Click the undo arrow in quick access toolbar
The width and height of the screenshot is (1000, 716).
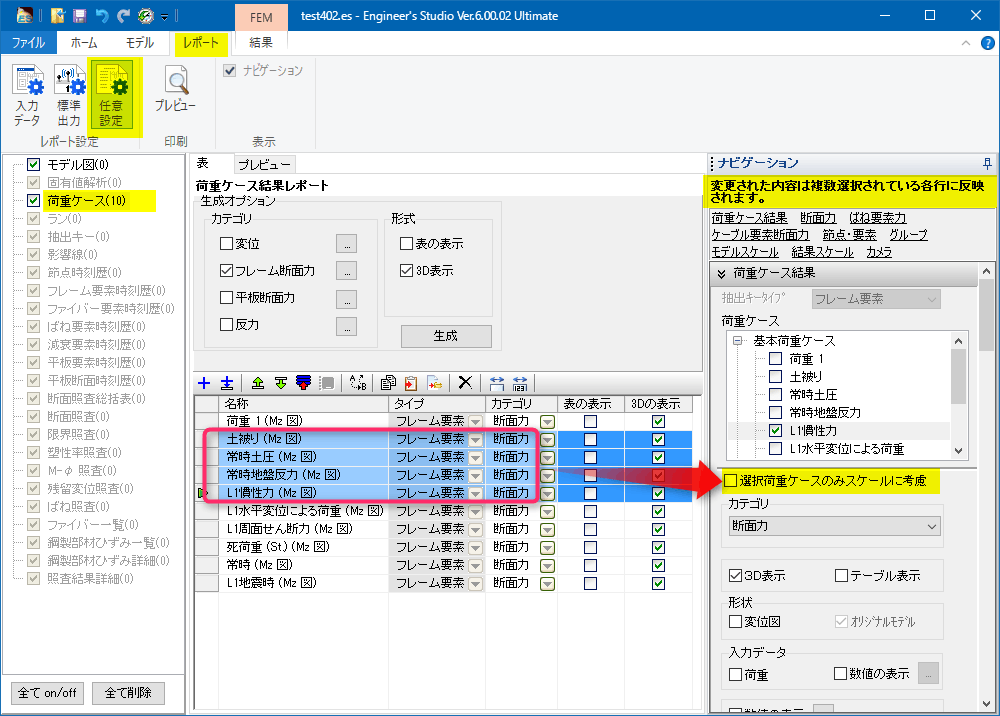(101, 16)
